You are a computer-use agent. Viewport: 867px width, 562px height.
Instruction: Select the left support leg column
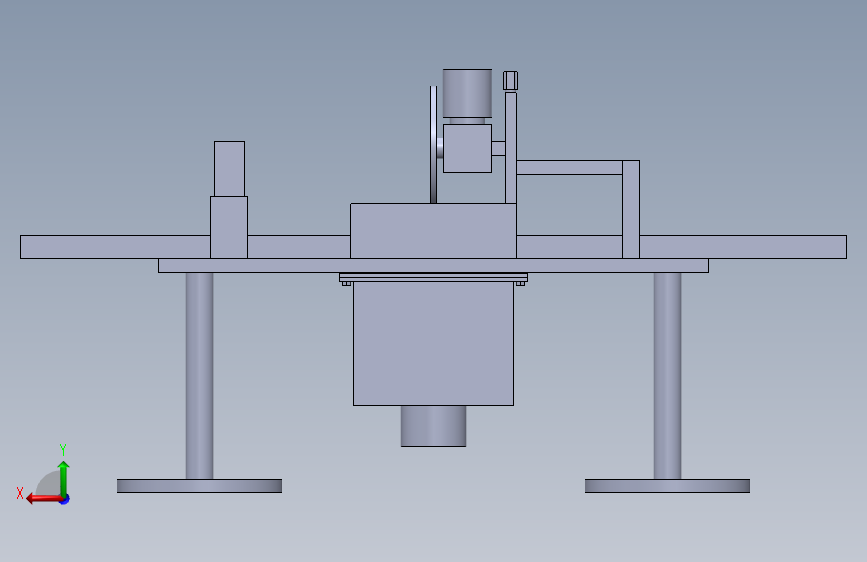(x=200, y=376)
